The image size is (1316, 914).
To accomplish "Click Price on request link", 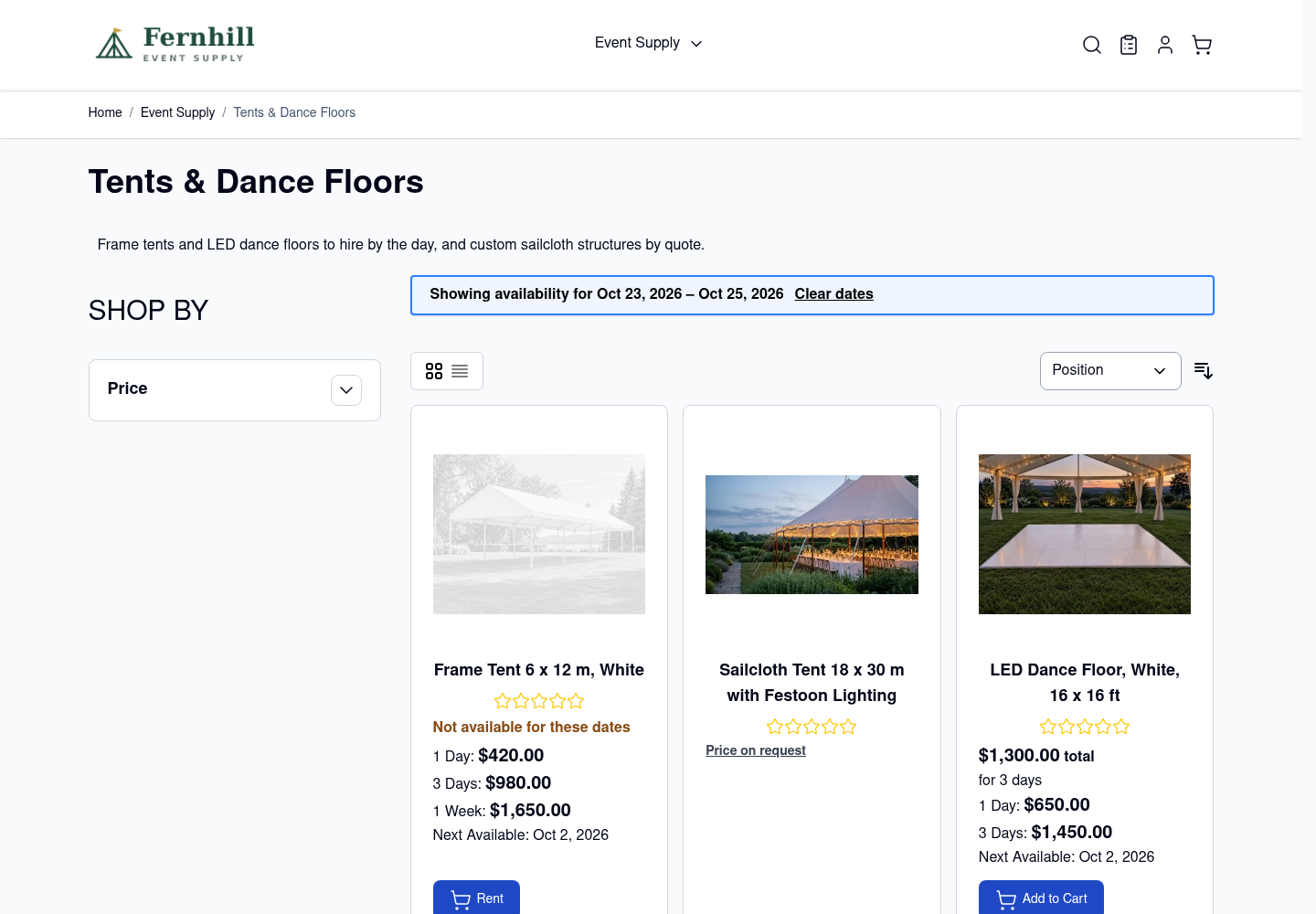I will (x=756, y=750).
